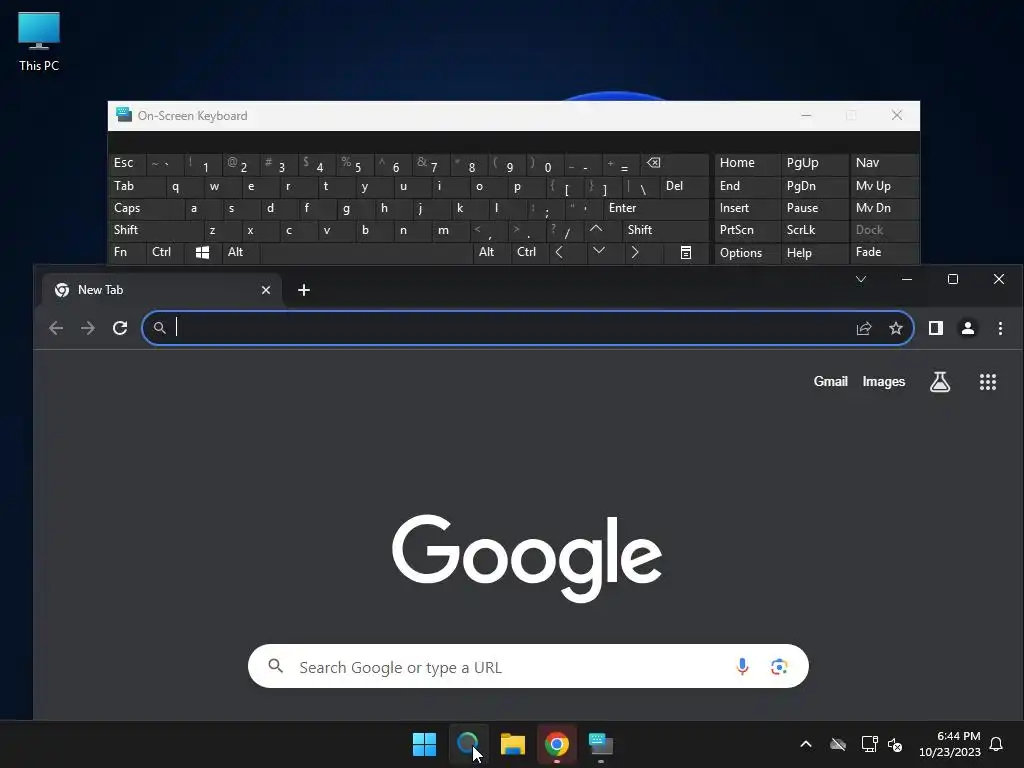Click the backspace key on the On-Screen Keyboard
The width and height of the screenshot is (1024, 768).
pyautogui.click(x=673, y=163)
